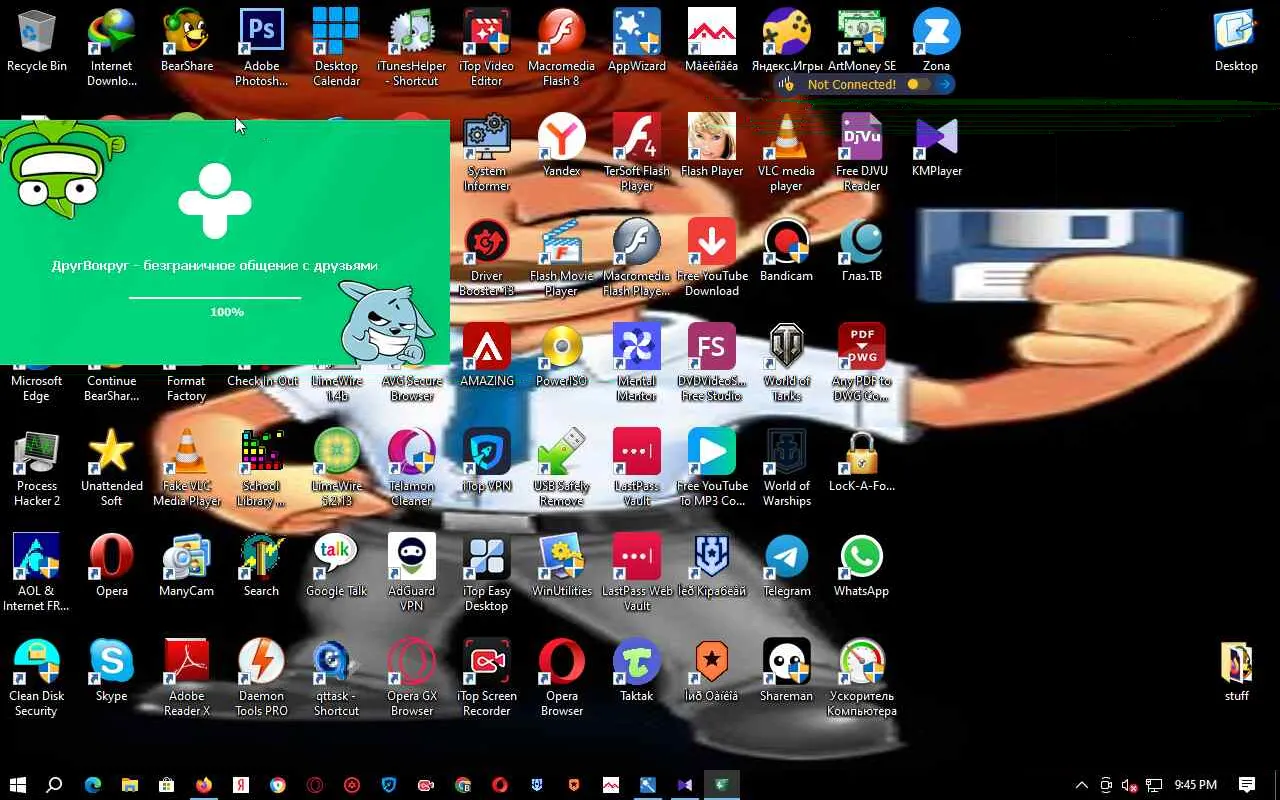Select the Яндекс.Игры desktop icon
Screen dimensions: 1280x800
[787, 42]
